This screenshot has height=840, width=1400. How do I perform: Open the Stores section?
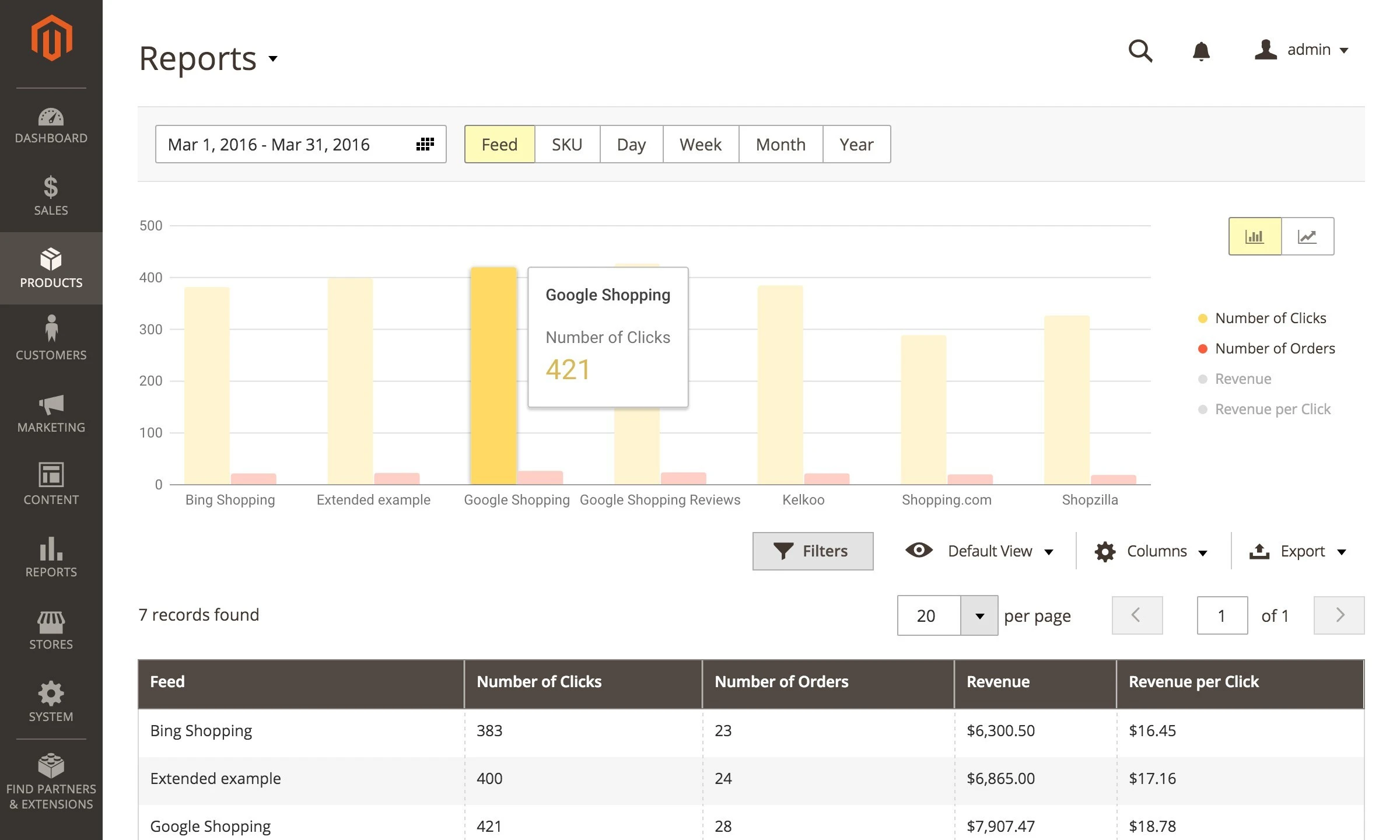pos(51,629)
